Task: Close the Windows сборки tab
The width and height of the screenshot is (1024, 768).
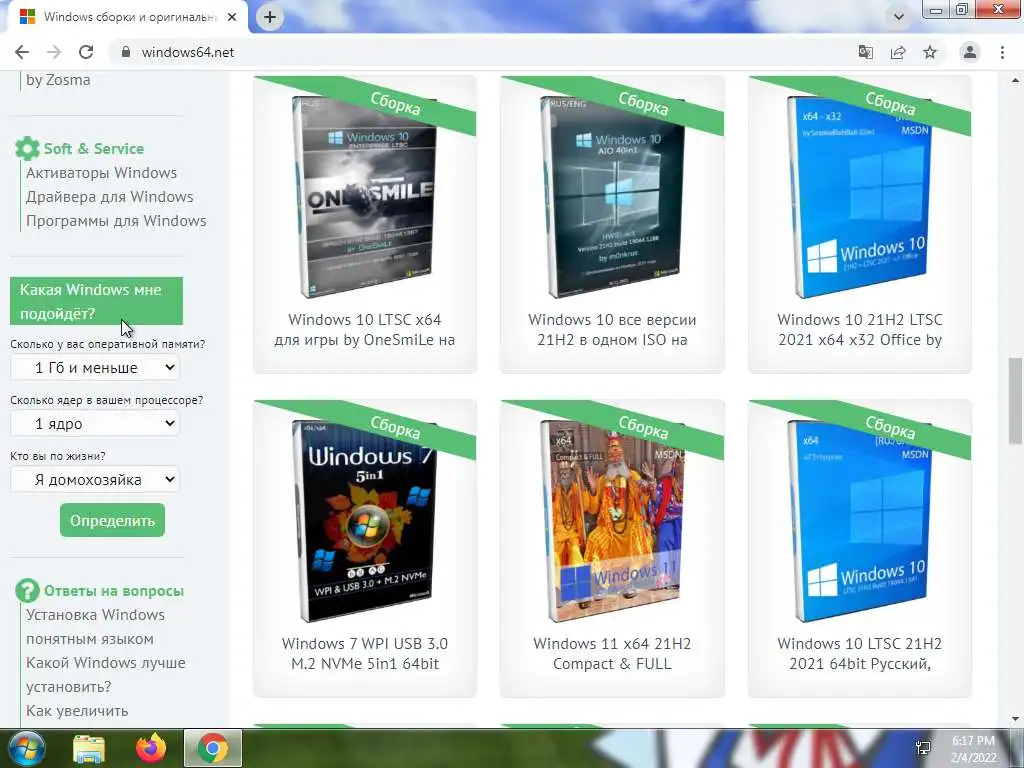Action: pyautogui.click(x=232, y=17)
